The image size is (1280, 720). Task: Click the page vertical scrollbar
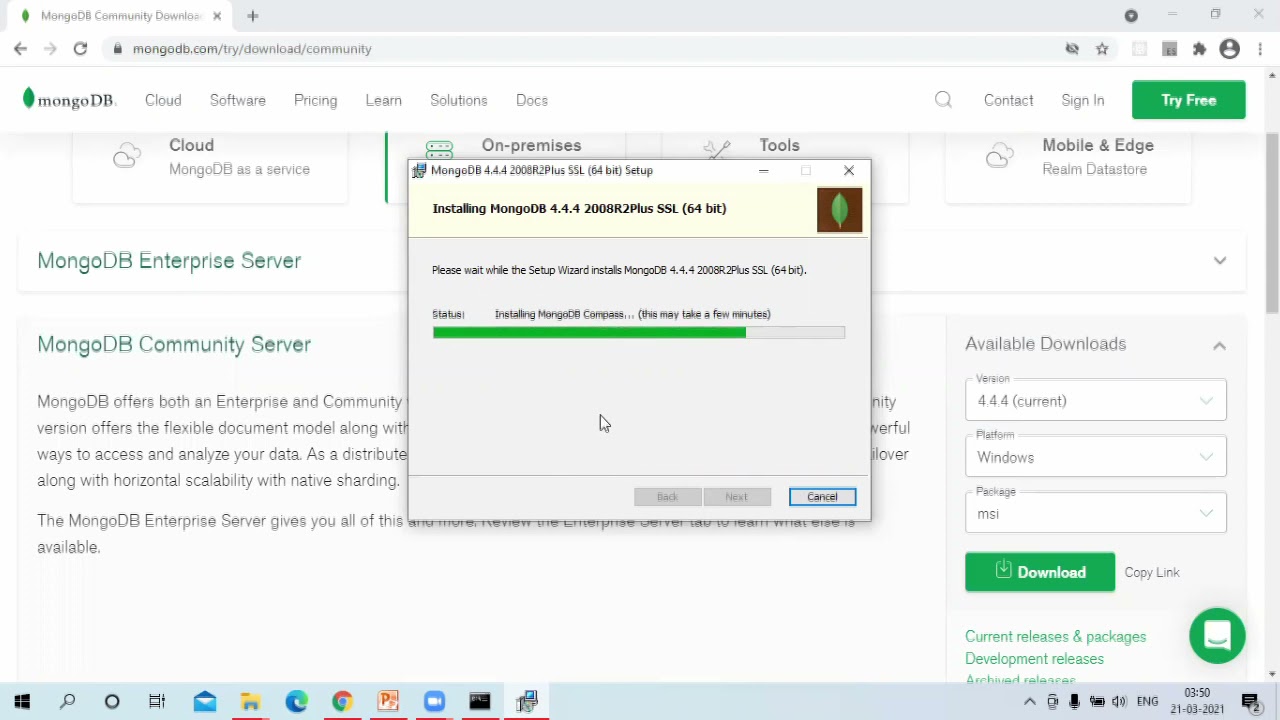[x=1272, y=225]
